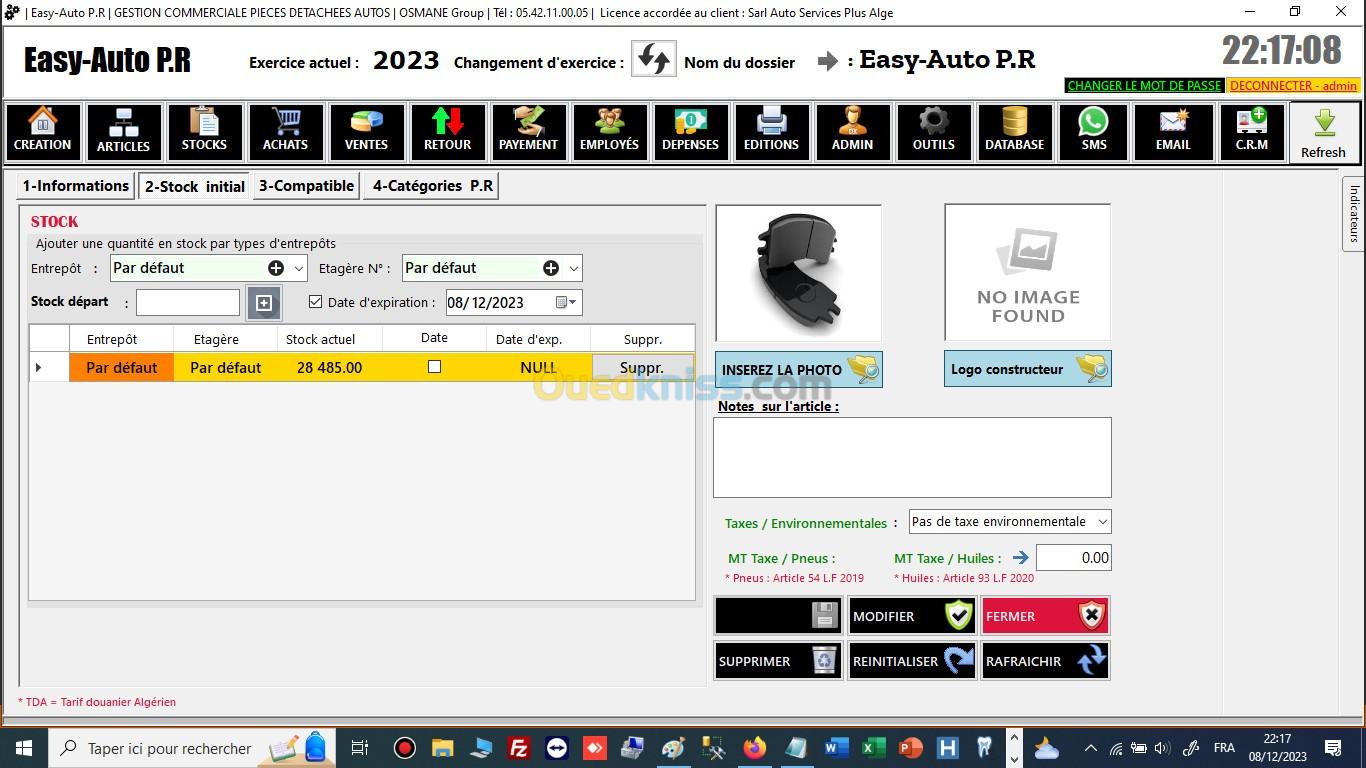The width and height of the screenshot is (1366, 768).
Task: Click the Refresh toolbar button
Action: click(x=1323, y=133)
